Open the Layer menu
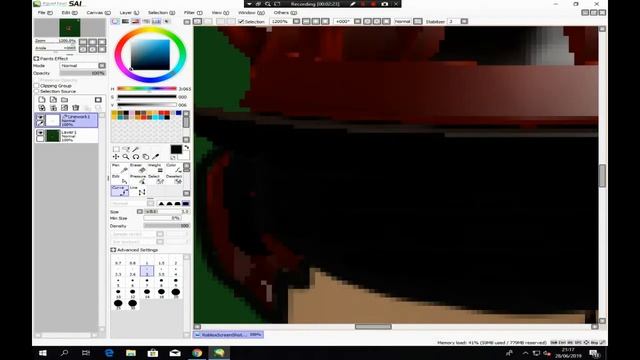 (x=129, y=13)
